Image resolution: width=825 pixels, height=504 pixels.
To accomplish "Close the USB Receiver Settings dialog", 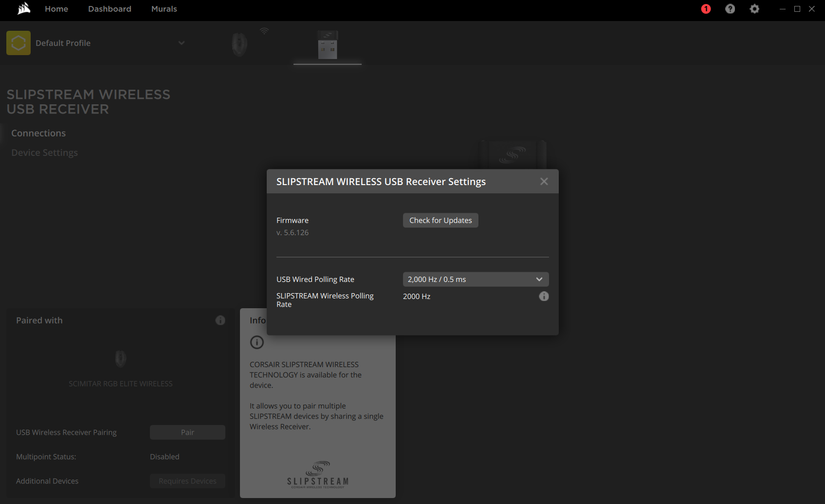I will click(544, 182).
